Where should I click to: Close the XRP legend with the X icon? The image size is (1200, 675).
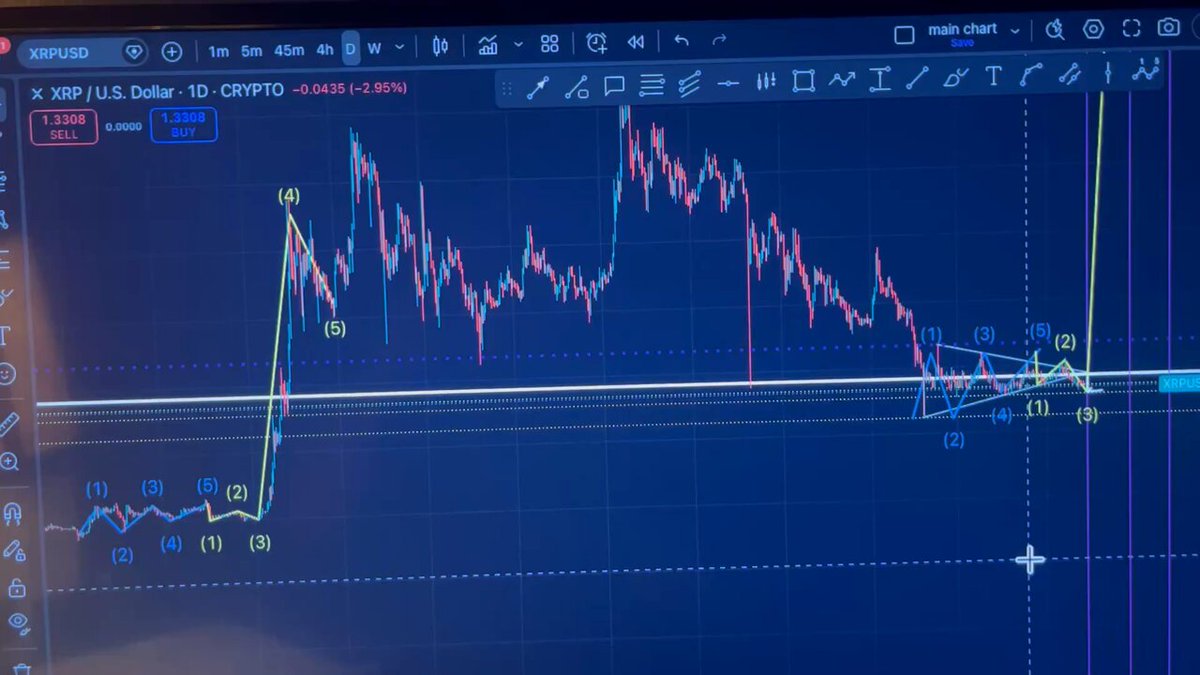[37, 93]
